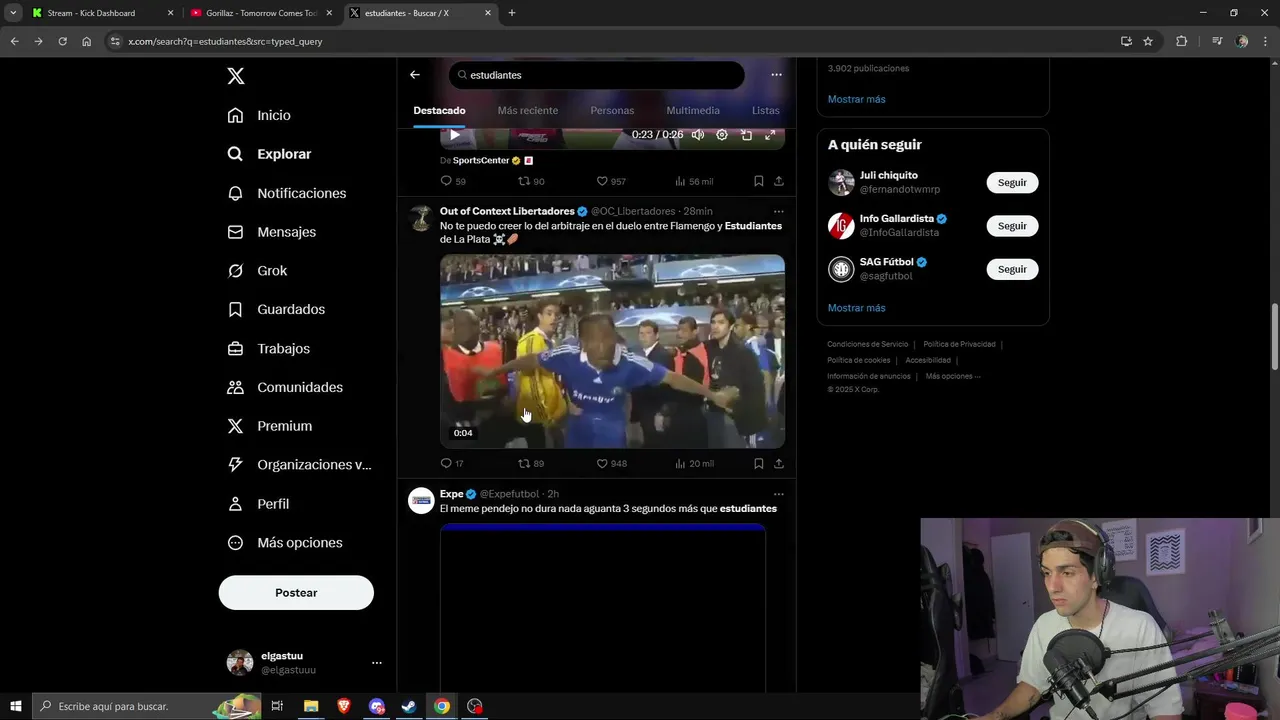View stats of Libertadores post 20 mil
Screen dimensions: 1280x720
[x=694, y=463]
